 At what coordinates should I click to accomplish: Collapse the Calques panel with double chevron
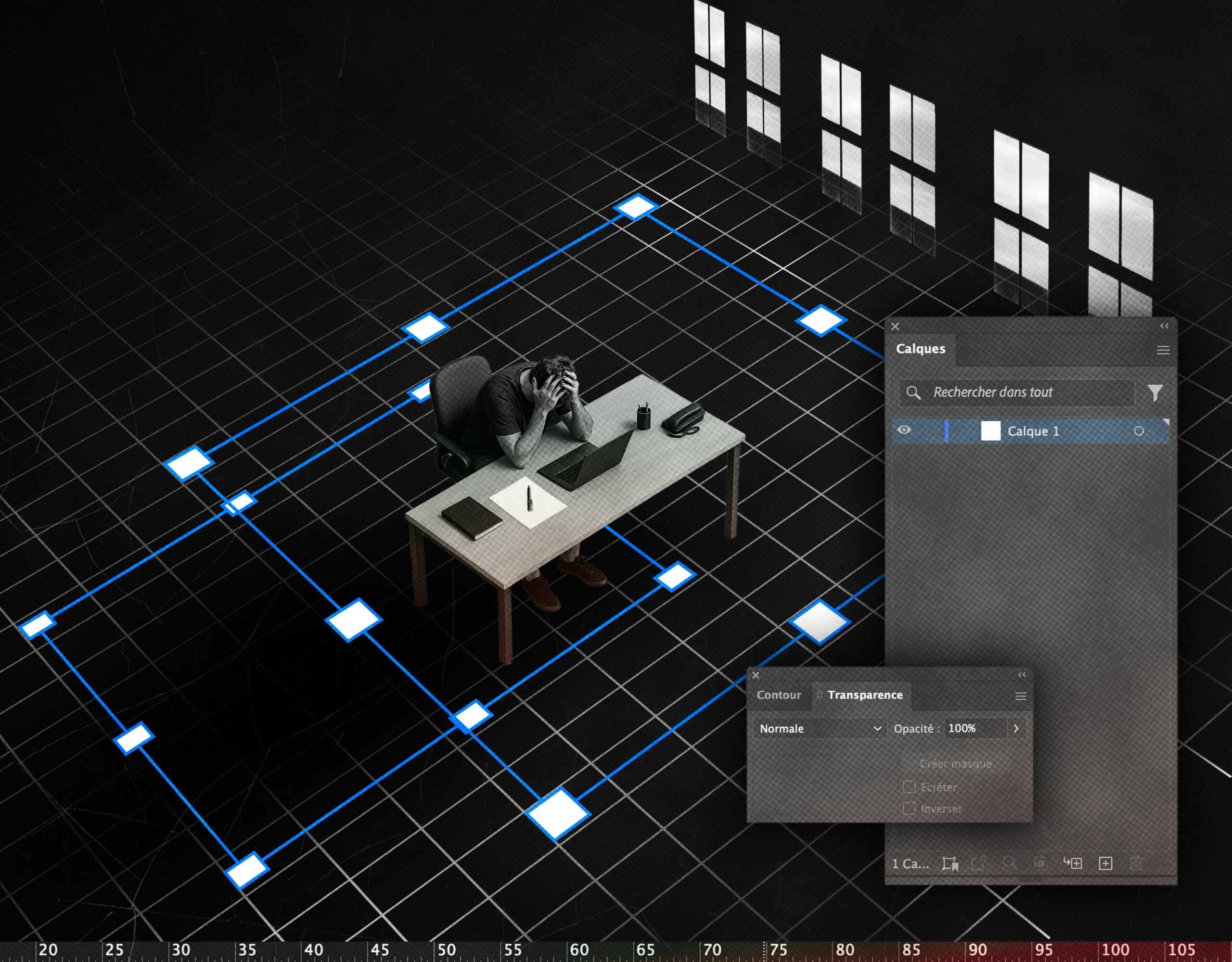pos(1164,326)
